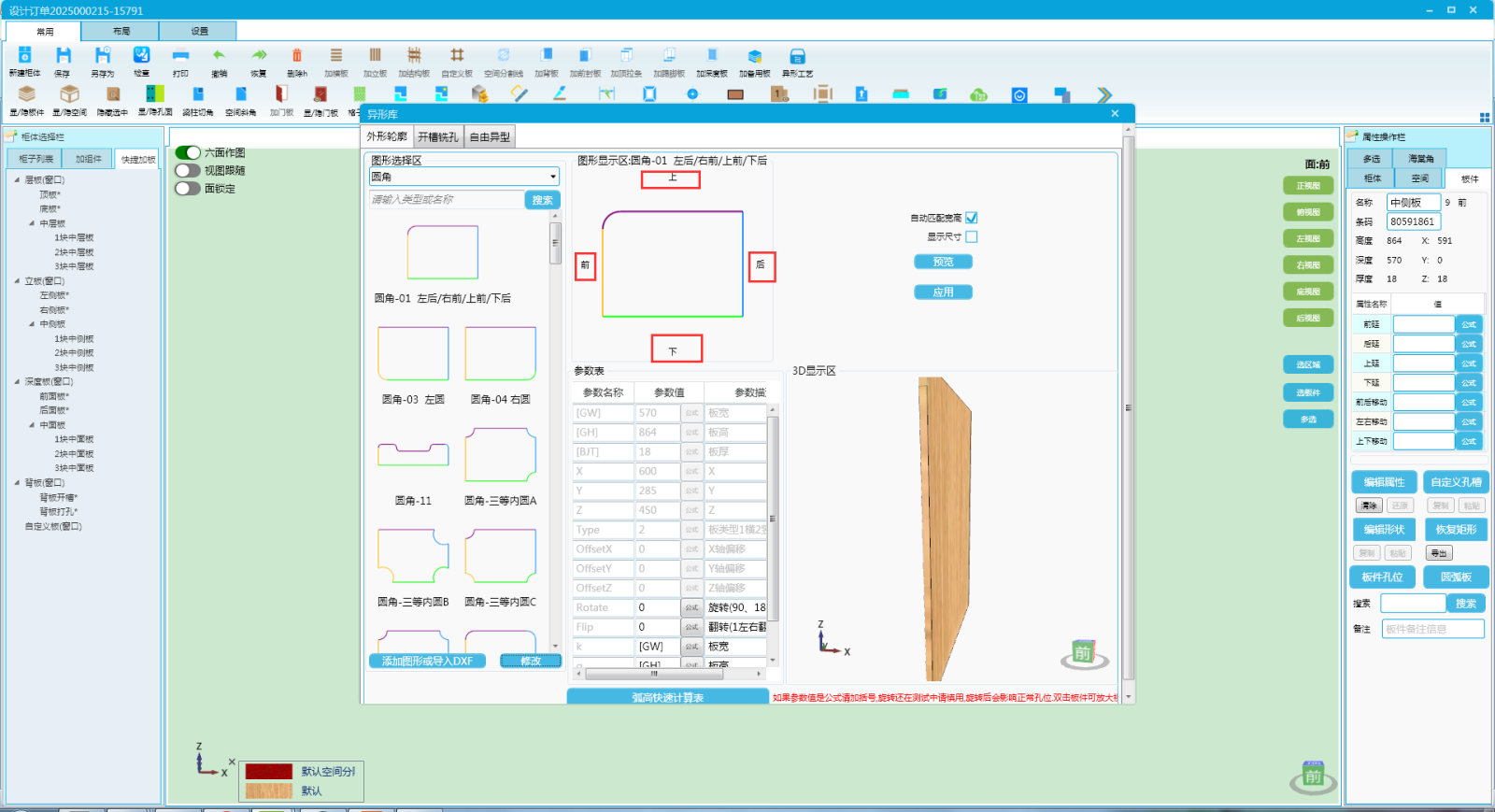Click the 显/隐孔面 toolbar icon
Screen dimensions: 1495x812
click(155, 95)
